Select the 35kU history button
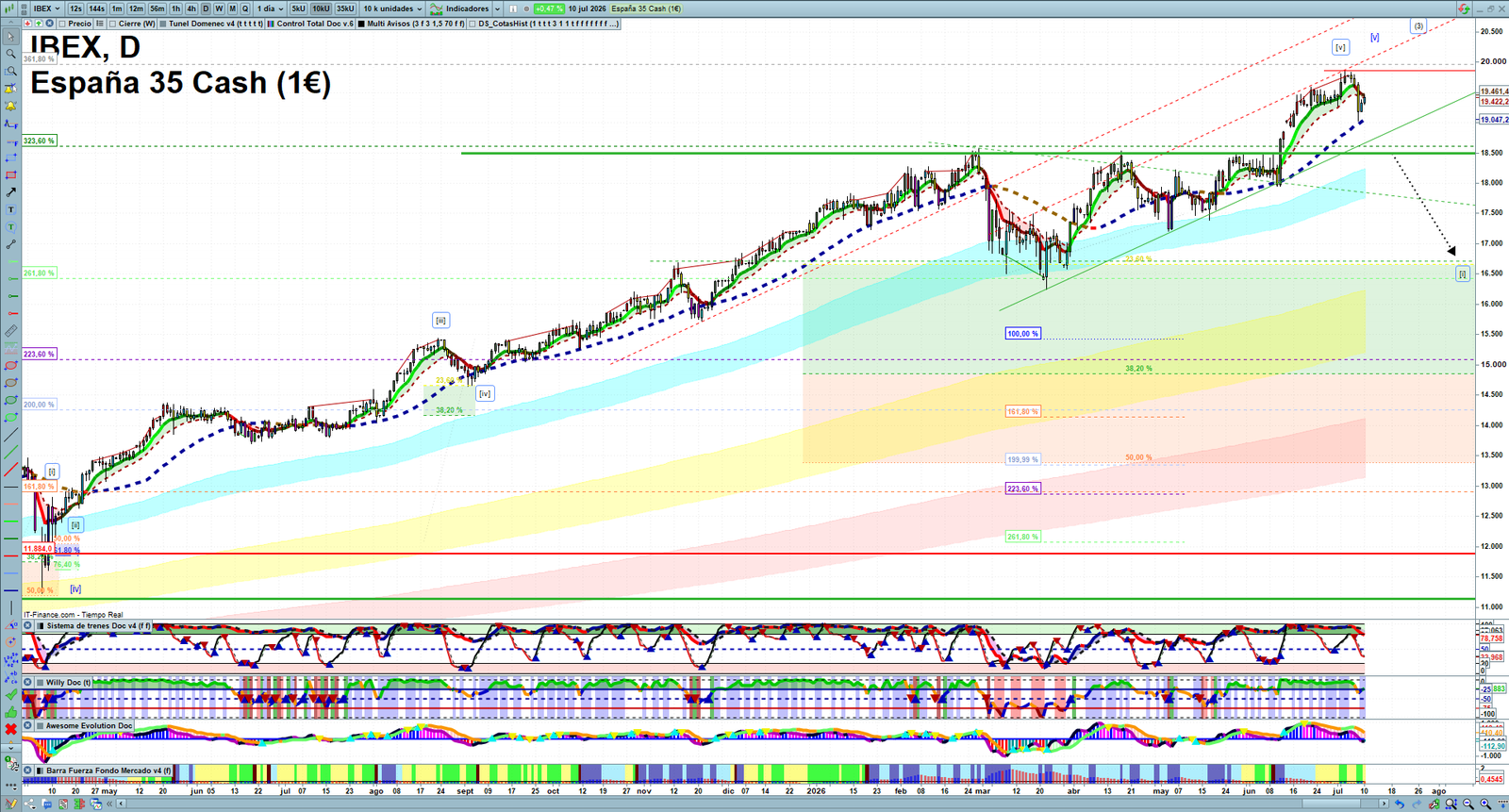 tap(345, 8)
